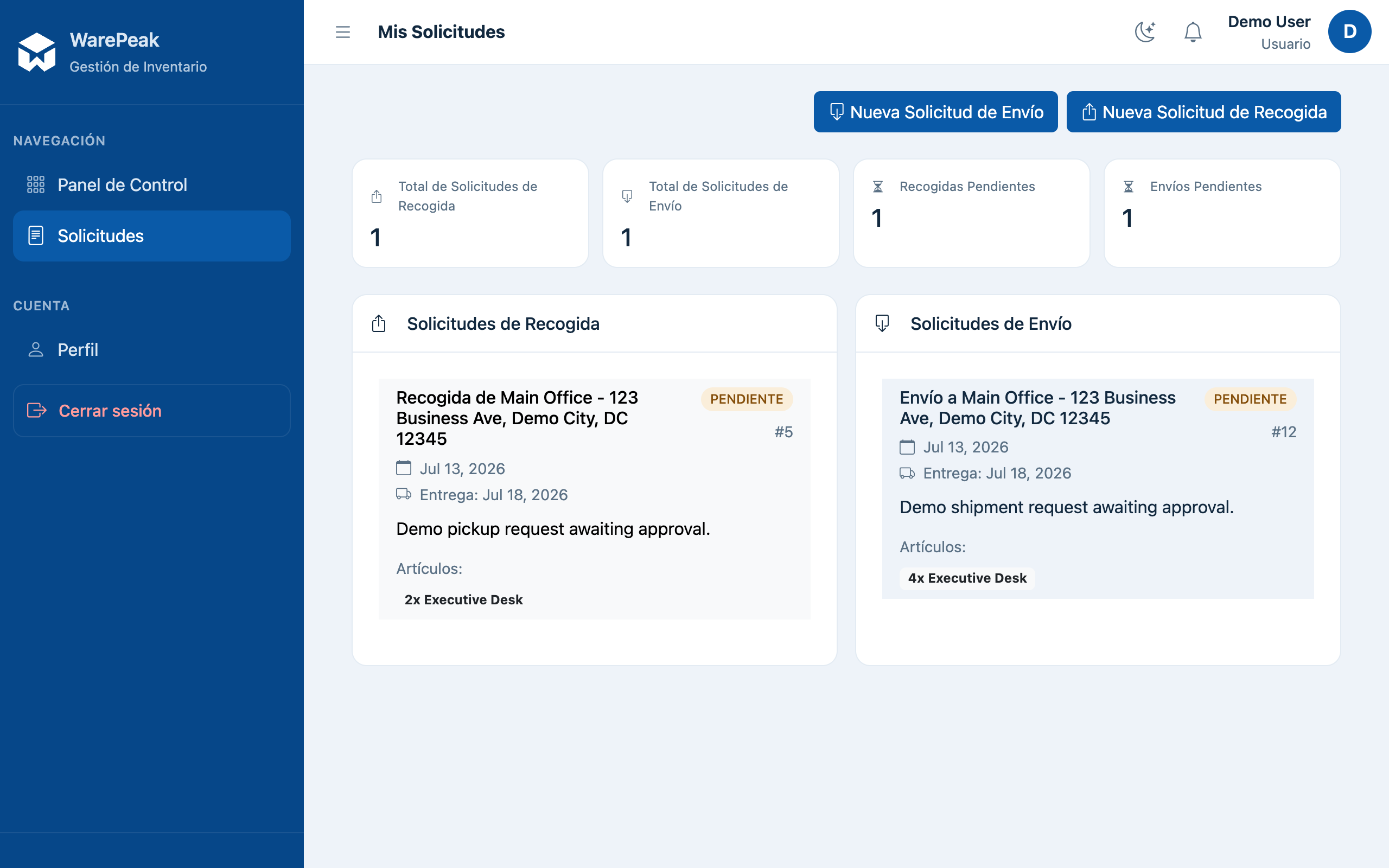Image resolution: width=1389 pixels, height=868 pixels.
Task: Go to Perfil page
Action: 151,349
